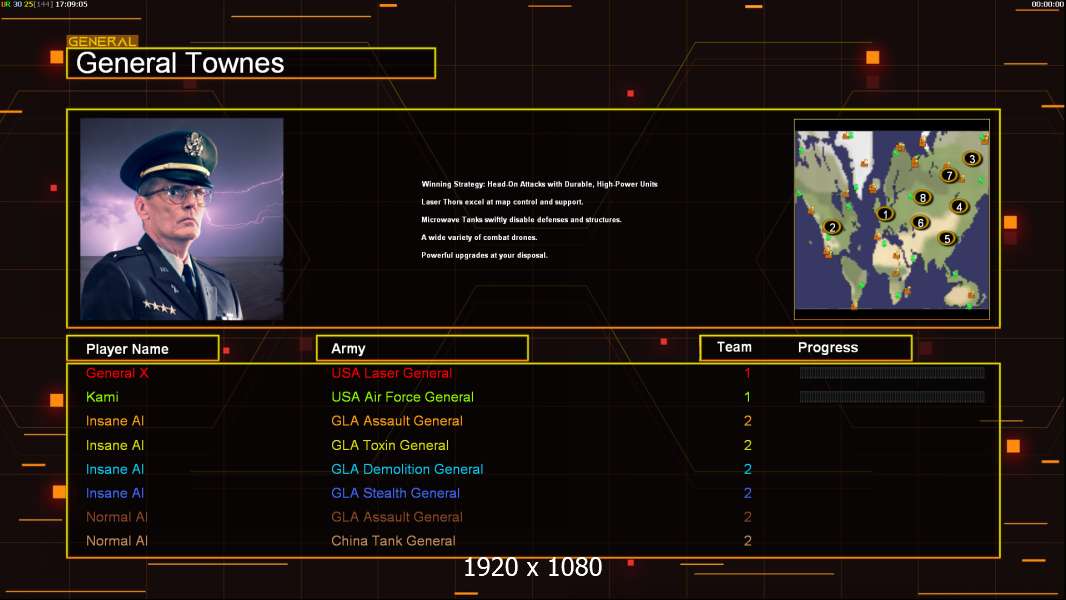
Task: Click team number 1 for Kami
Action: coord(747,397)
